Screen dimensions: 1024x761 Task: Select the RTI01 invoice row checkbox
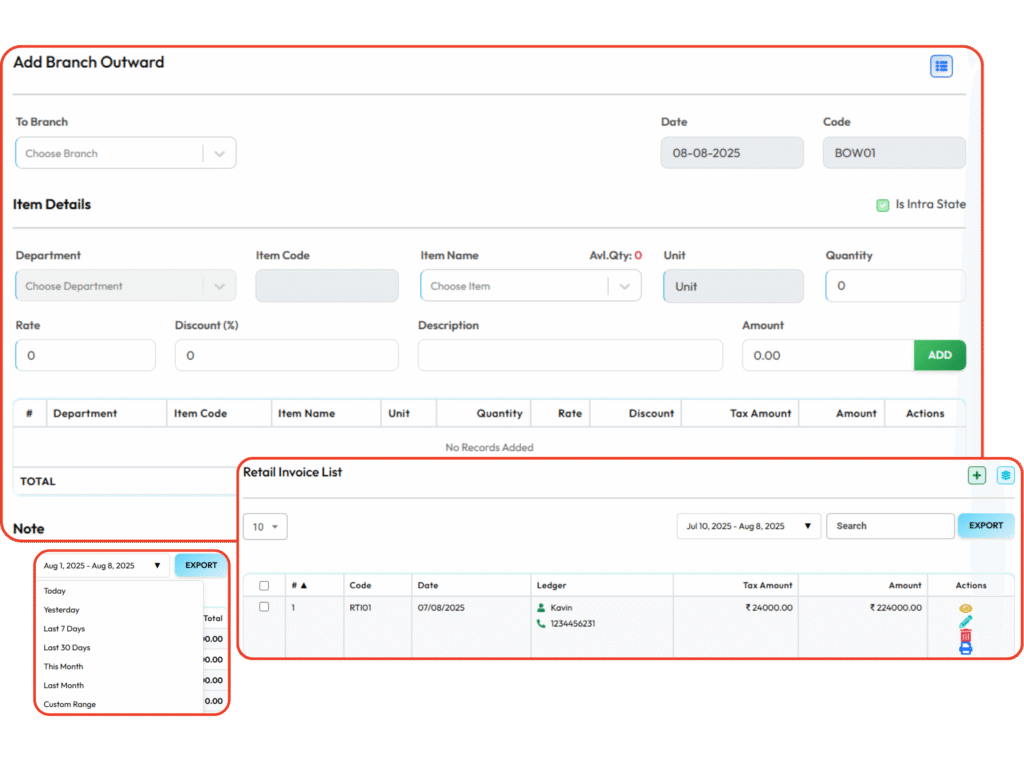(264, 607)
